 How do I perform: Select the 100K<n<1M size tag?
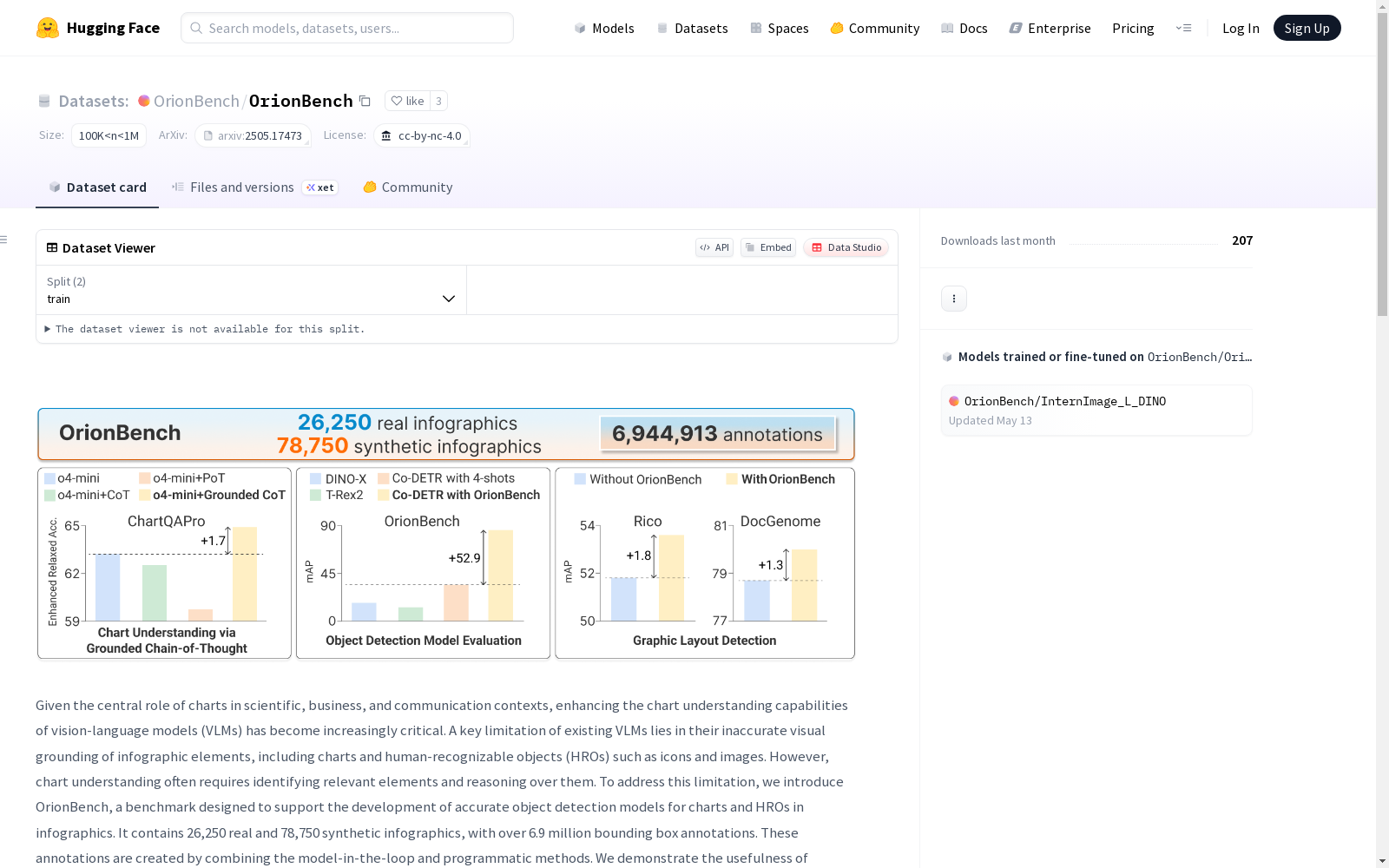109,135
